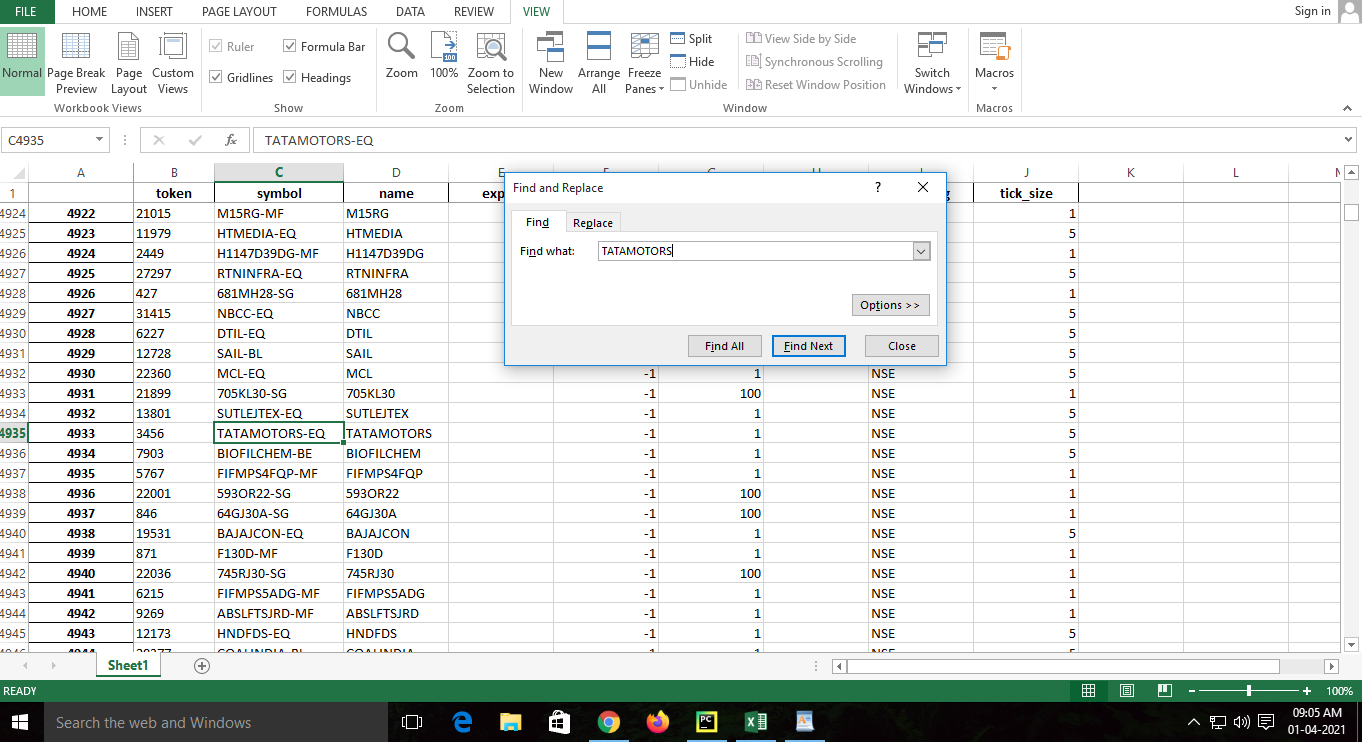
Task: Switch to Normal workbook view
Action: click(x=22, y=61)
